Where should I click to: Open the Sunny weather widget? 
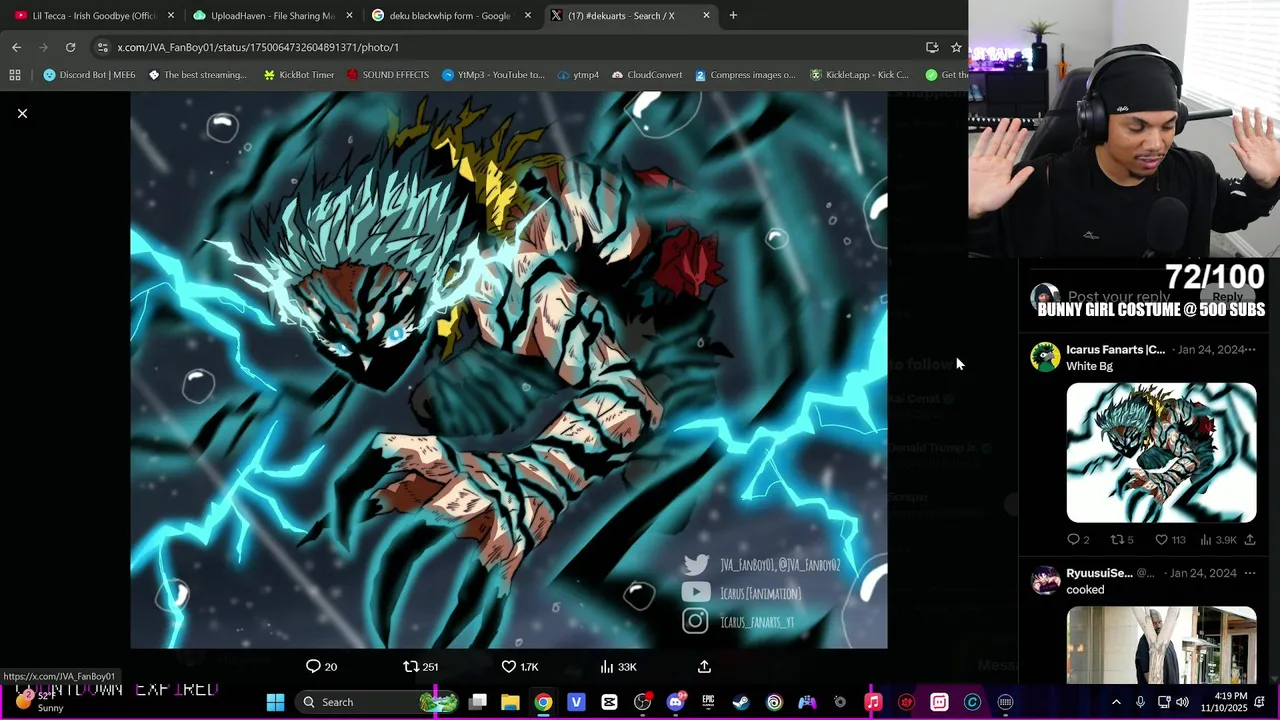(40, 702)
